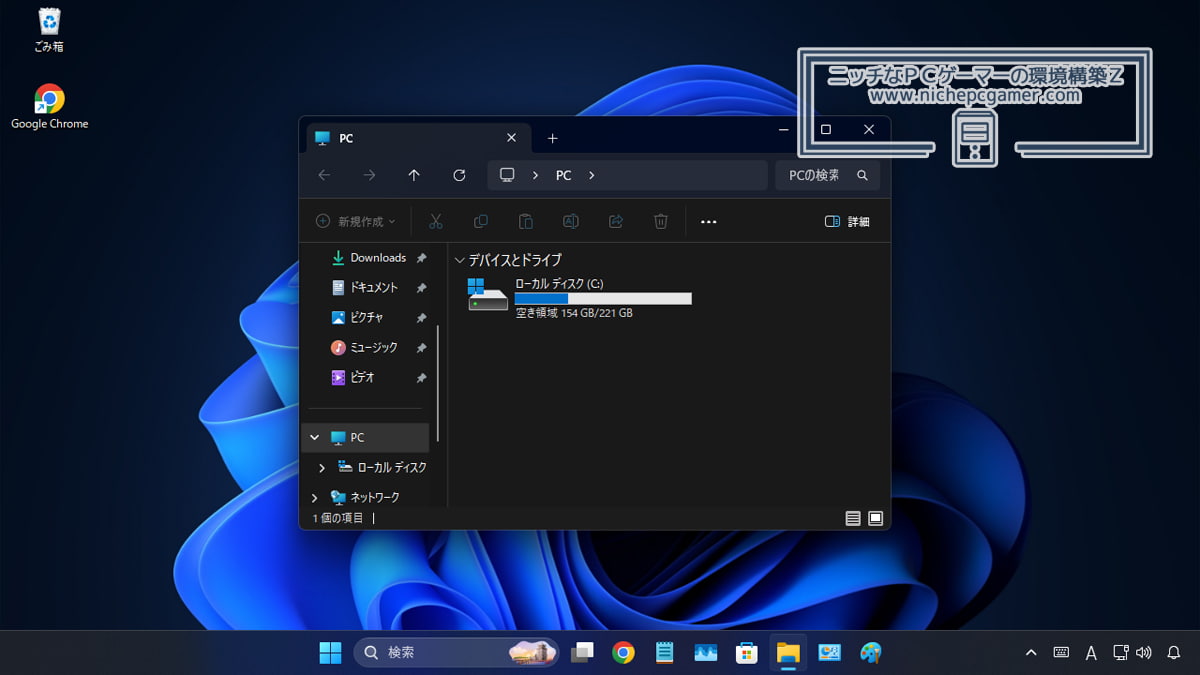The width and height of the screenshot is (1200, 675).
Task: Unpin Downloads using its pin icon
Action: coord(421,258)
